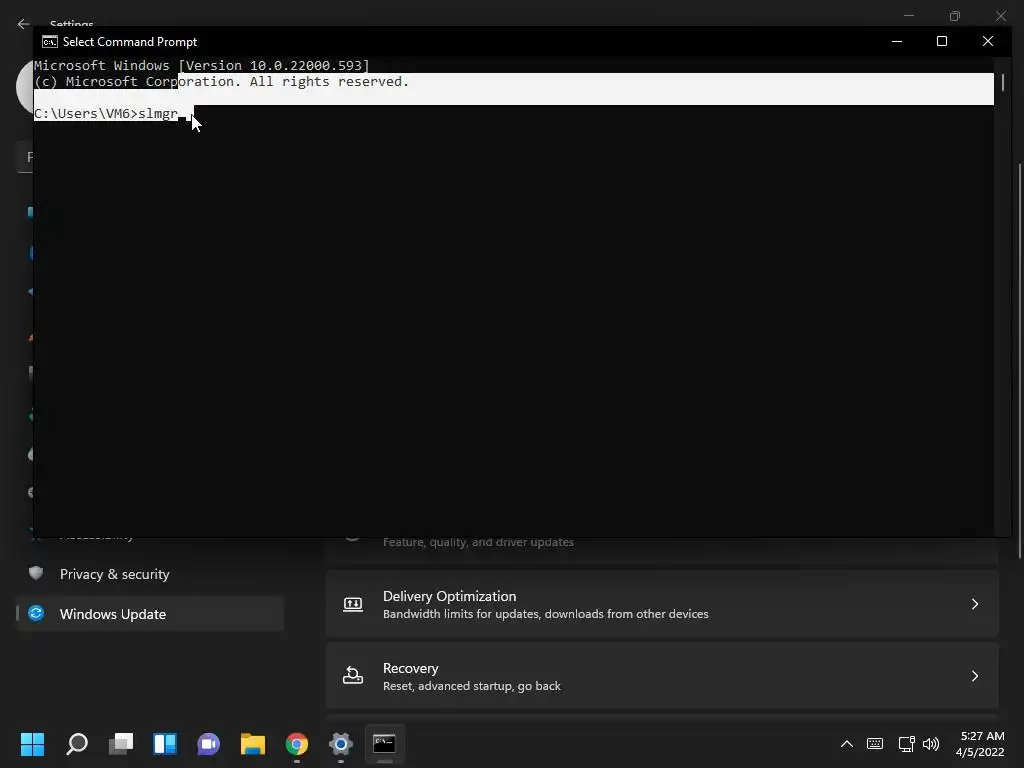Close the Command Prompt window
The height and width of the screenshot is (768, 1024).
point(987,41)
